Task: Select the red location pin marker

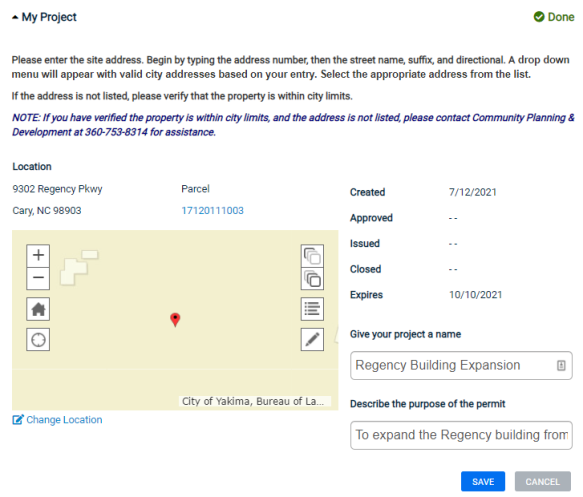Action: 175,319
